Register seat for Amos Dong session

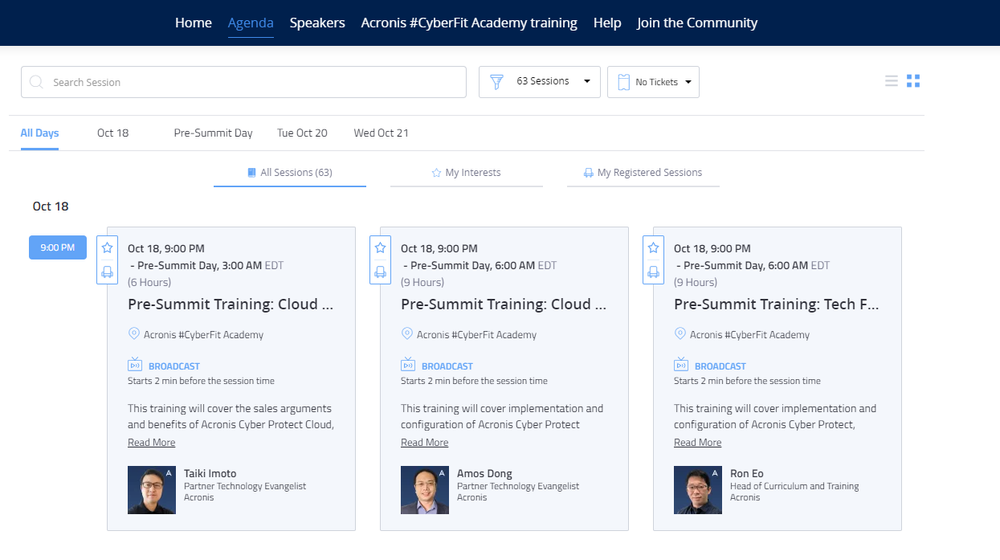pos(380,272)
